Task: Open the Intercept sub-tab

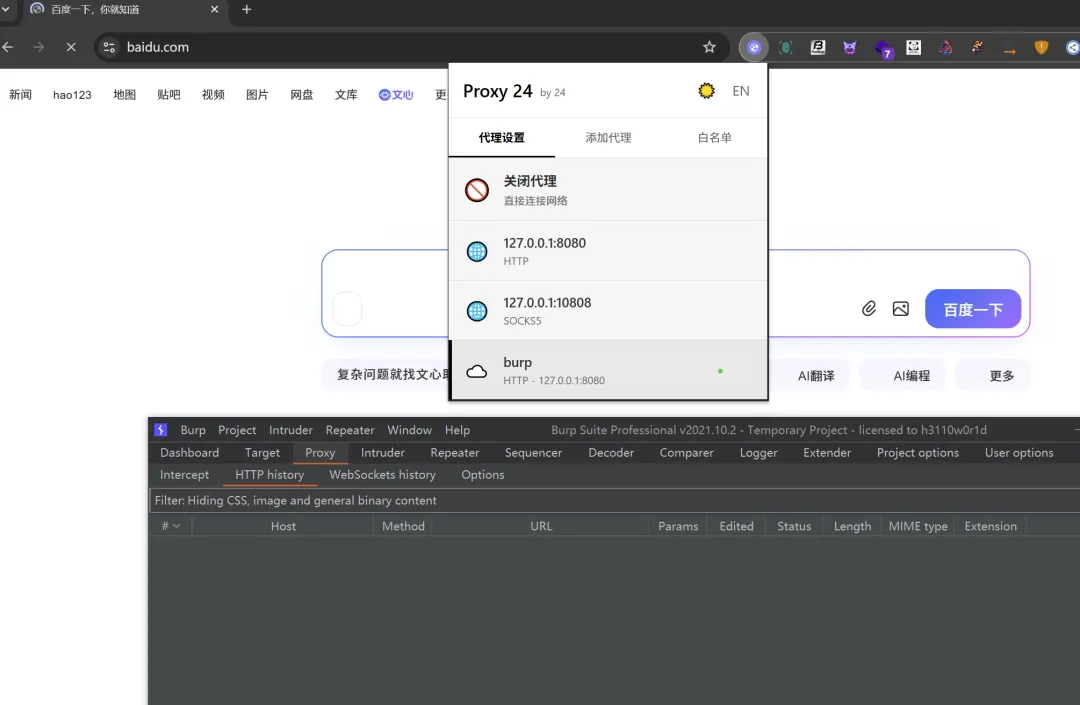Action: (184, 474)
